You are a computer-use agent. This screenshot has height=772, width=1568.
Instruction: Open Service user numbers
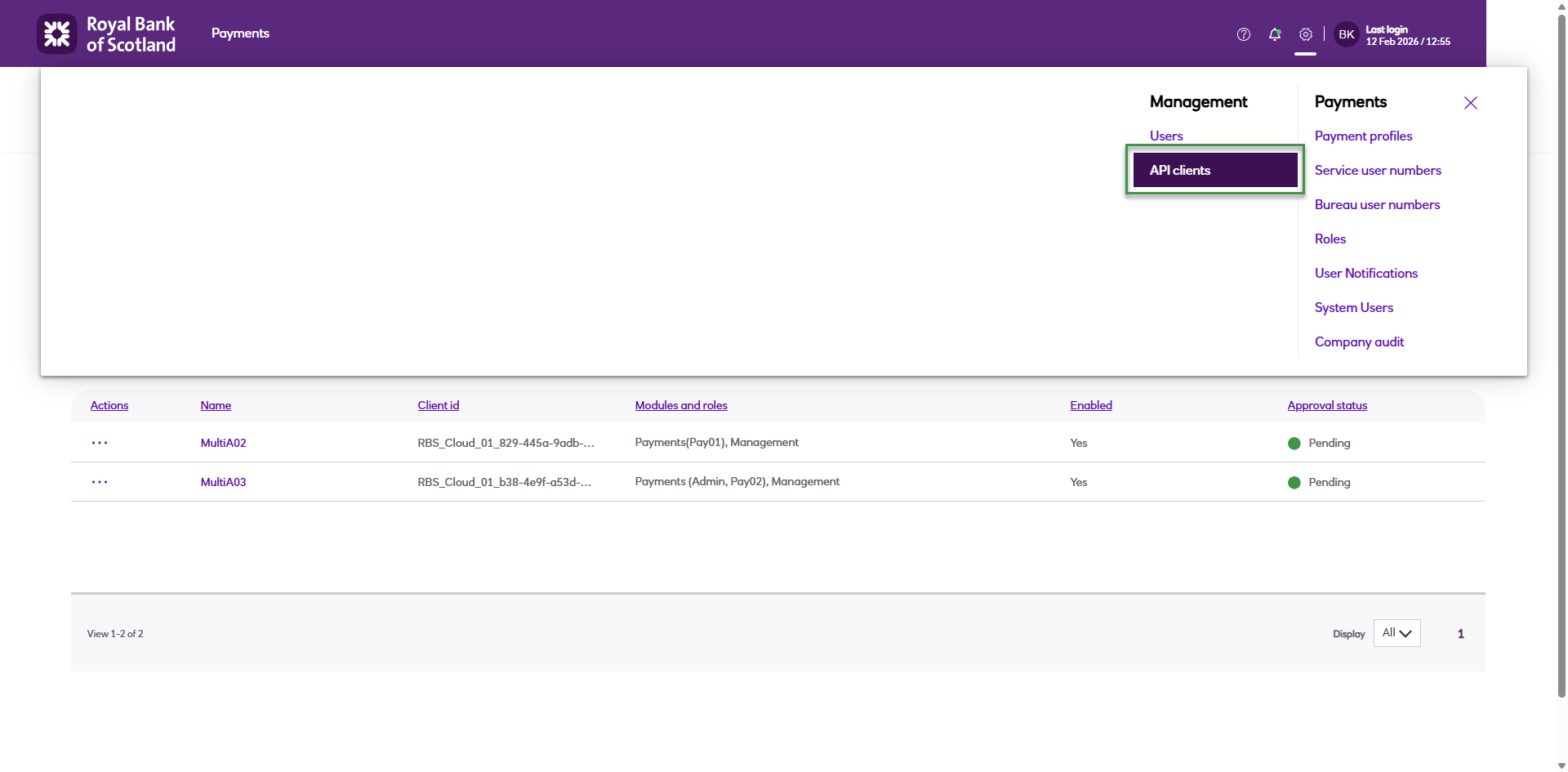tap(1378, 171)
